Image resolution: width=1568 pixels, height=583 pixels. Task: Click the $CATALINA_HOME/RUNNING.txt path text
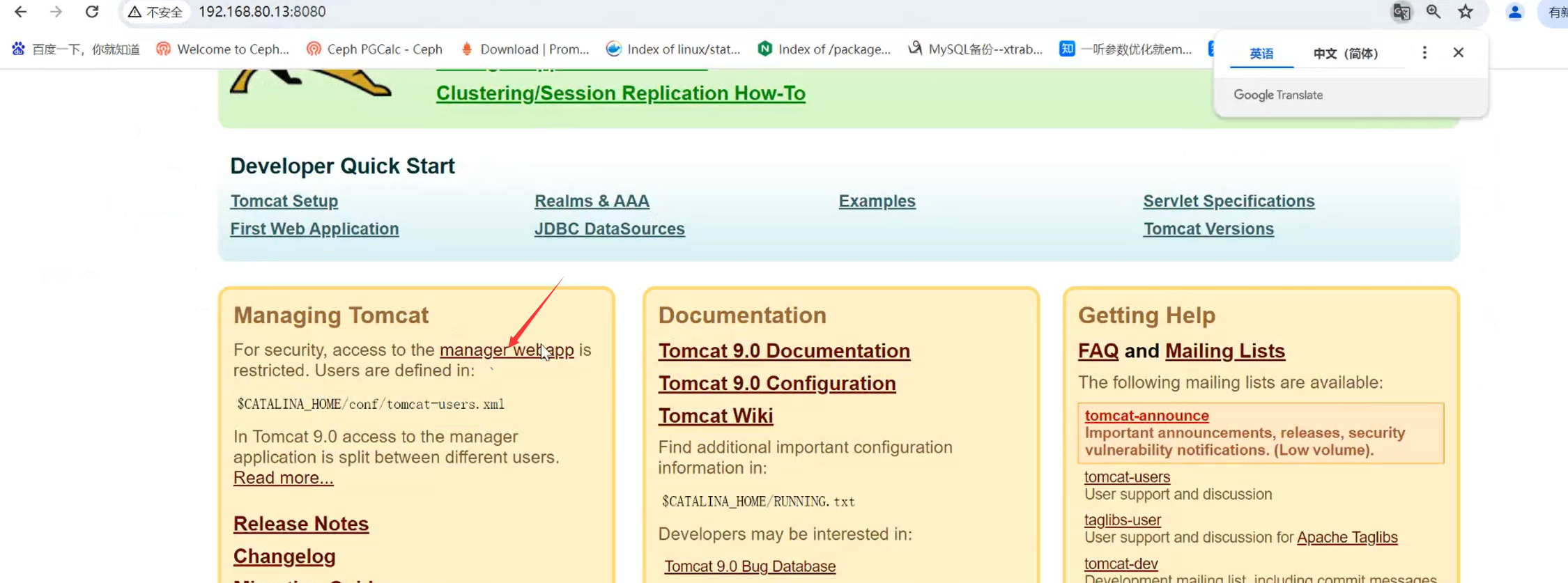tap(758, 502)
